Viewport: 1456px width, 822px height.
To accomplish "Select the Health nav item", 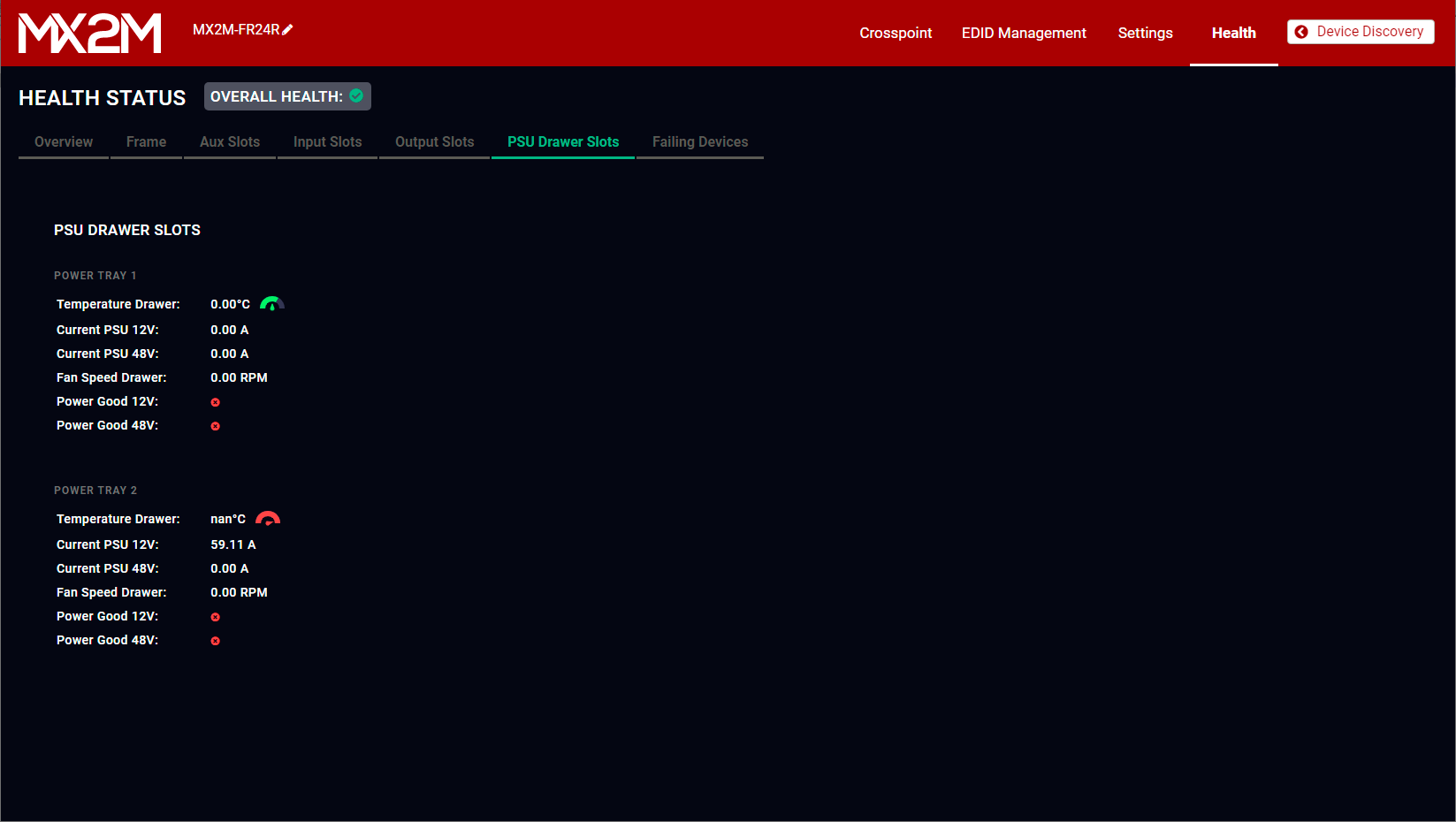I will click(x=1233, y=33).
